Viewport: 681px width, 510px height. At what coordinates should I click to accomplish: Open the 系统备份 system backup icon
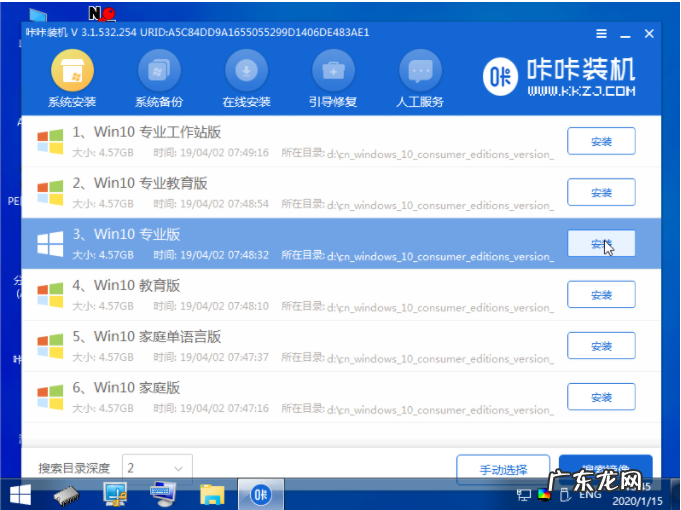point(159,71)
